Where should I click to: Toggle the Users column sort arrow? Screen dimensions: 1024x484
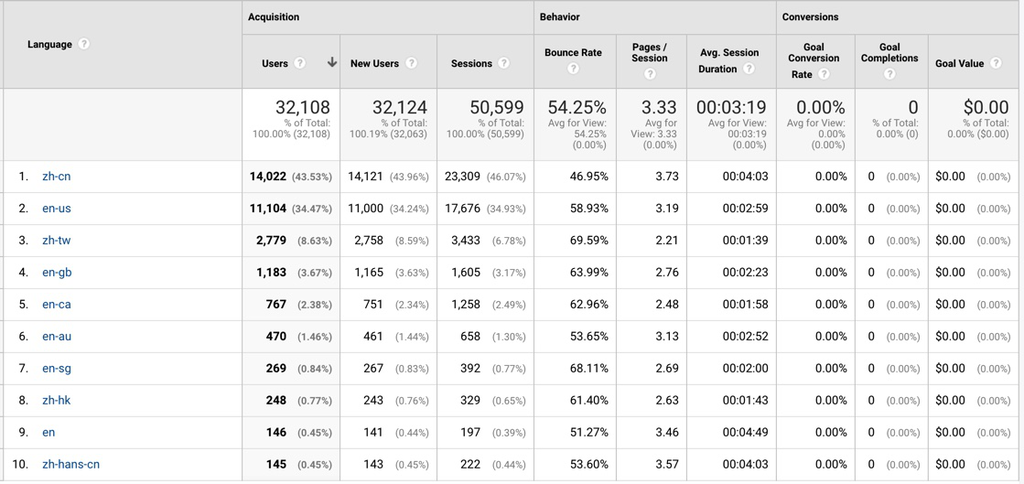tap(331, 63)
